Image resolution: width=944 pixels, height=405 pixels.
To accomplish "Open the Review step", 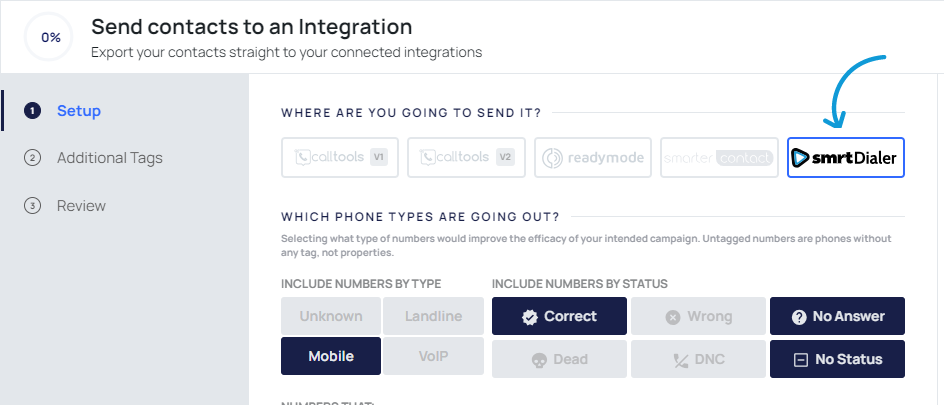I will click(81, 206).
